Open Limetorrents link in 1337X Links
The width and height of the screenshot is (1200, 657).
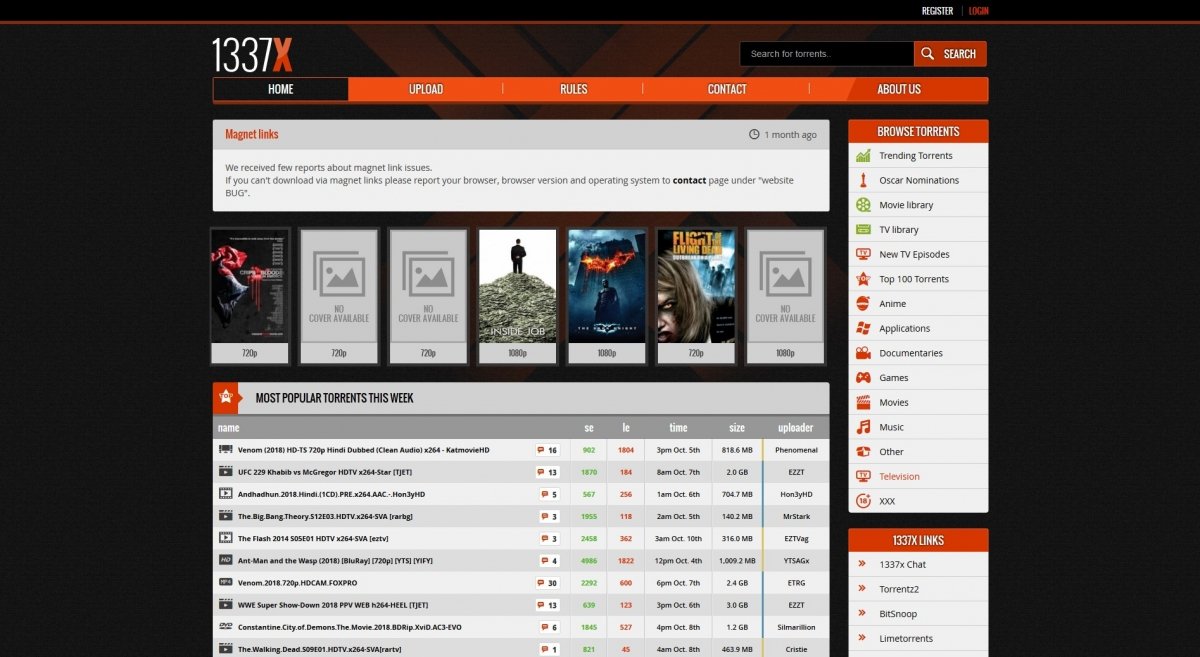tap(906, 638)
